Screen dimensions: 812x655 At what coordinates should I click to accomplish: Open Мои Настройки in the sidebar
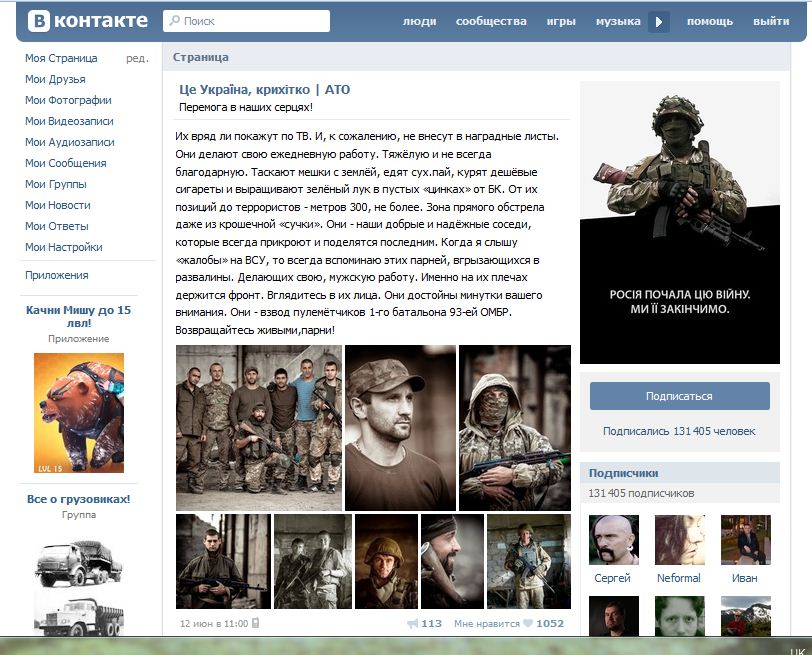click(64, 247)
